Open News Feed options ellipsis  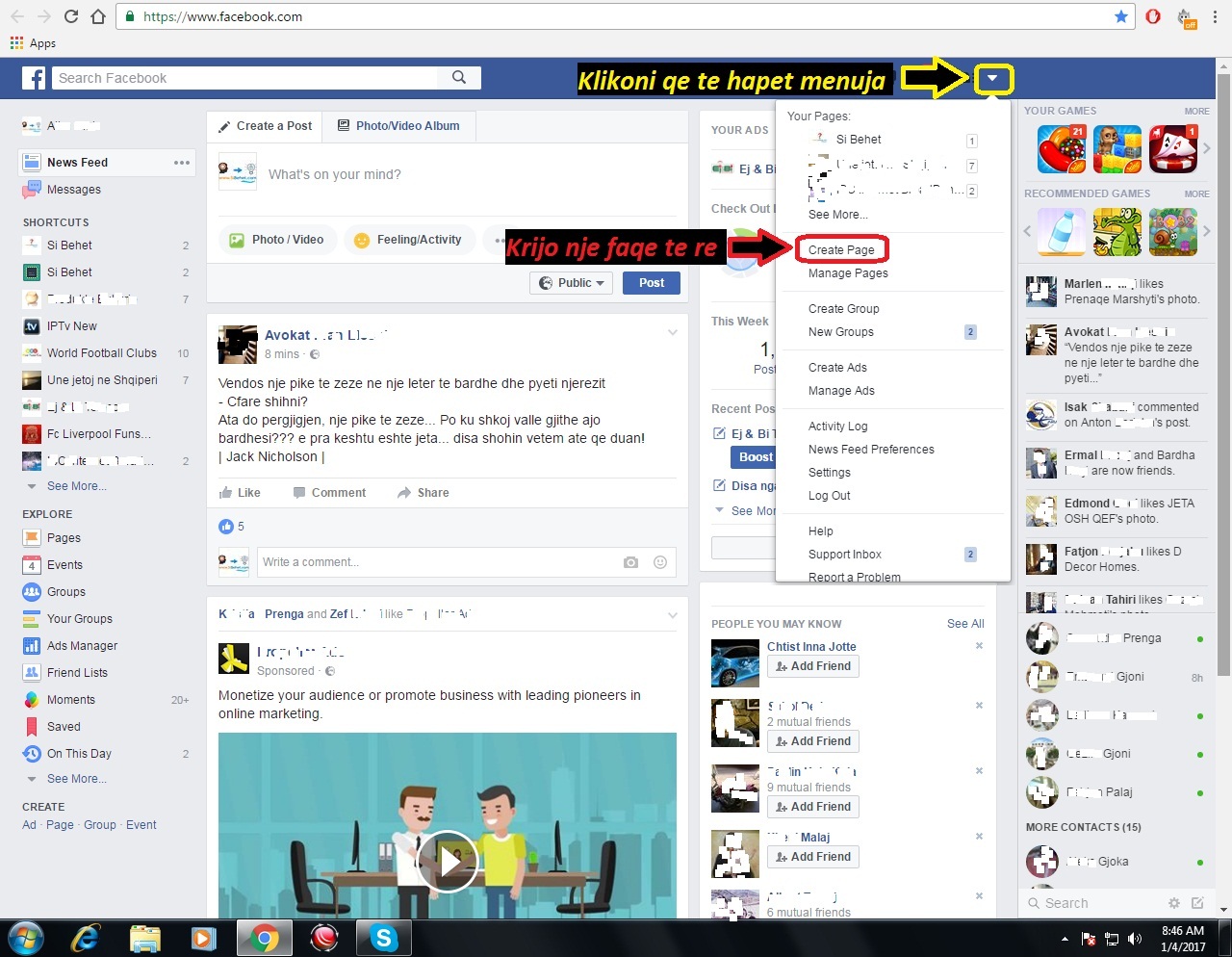pyautogui.click(x=182, y=163)
